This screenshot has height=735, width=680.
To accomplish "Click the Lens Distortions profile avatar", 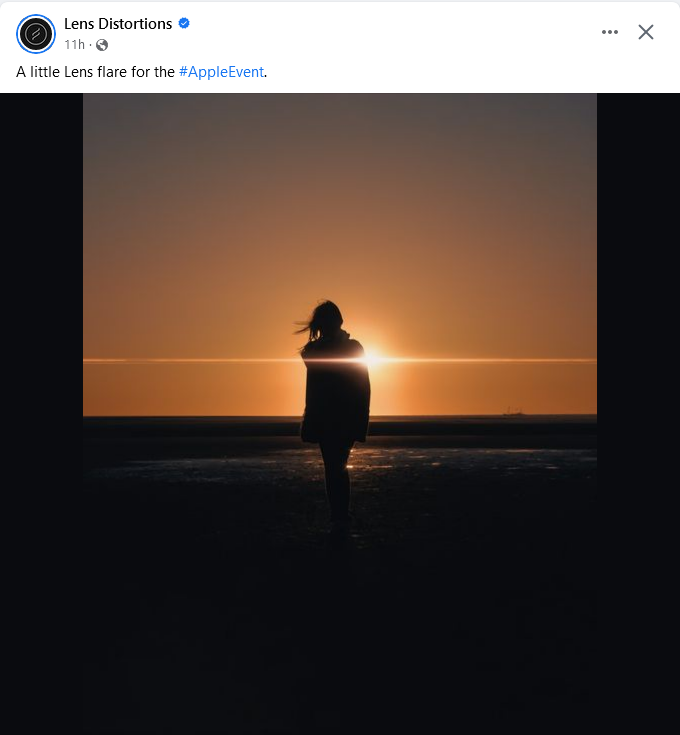I will (36, 34).
